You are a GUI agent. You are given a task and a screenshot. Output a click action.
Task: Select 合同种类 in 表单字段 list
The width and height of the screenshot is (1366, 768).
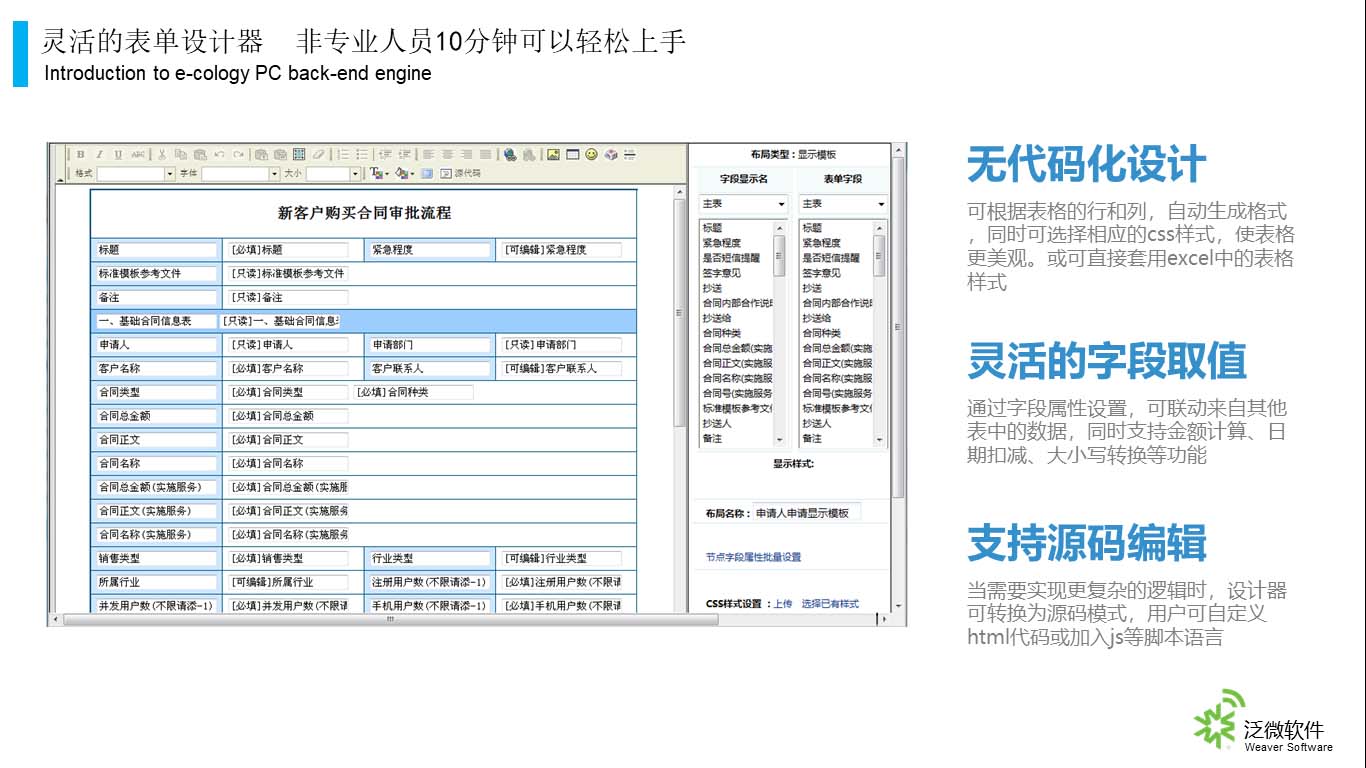822,333
